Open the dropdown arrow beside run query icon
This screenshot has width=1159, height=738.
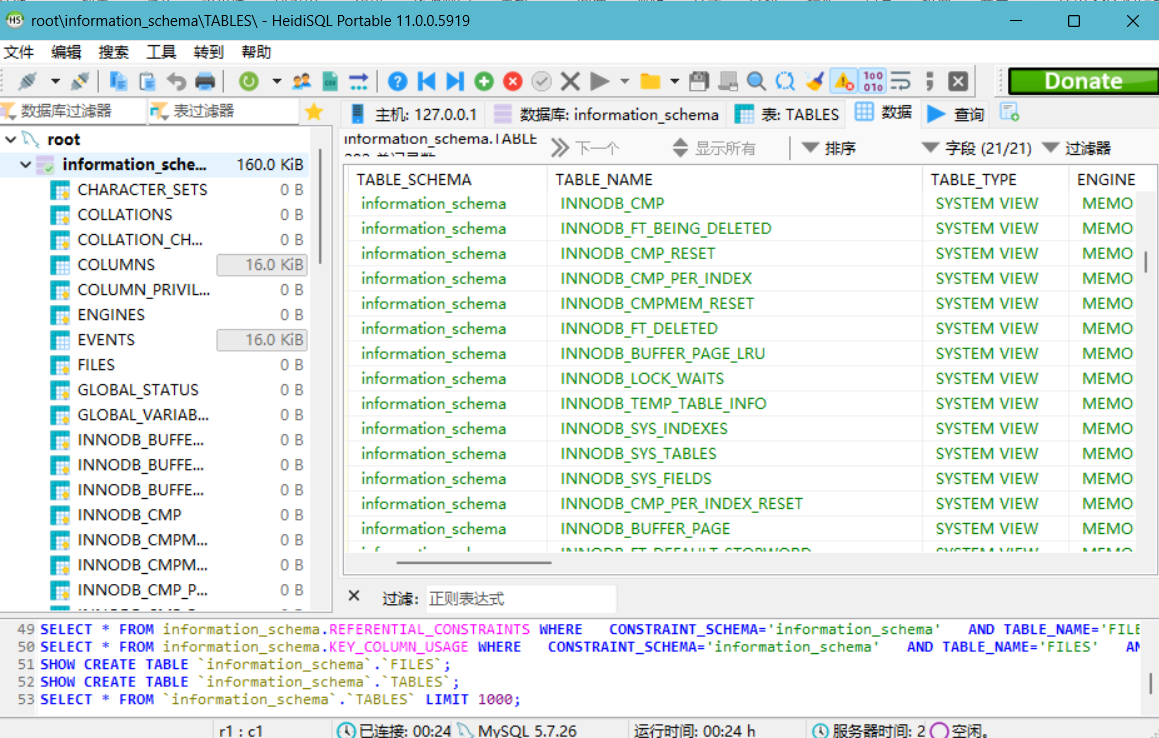pos(625,81)
